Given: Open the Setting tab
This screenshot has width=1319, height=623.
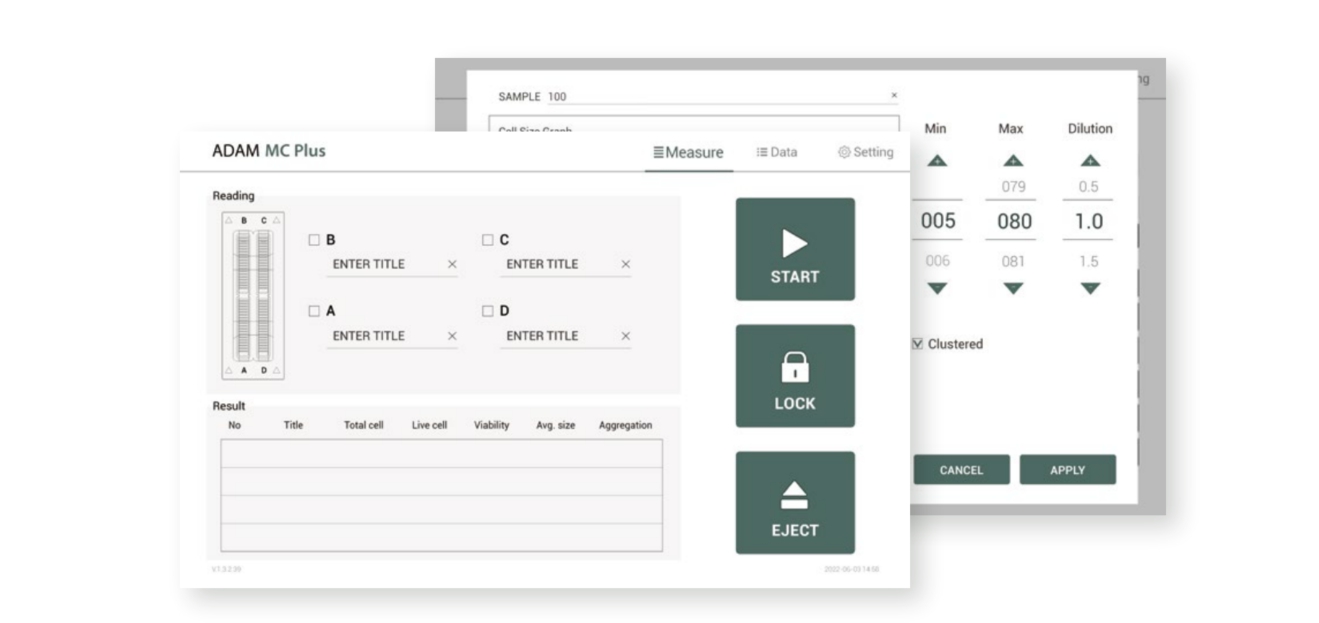Looking at the screenshot, I should tap(866, 152).
